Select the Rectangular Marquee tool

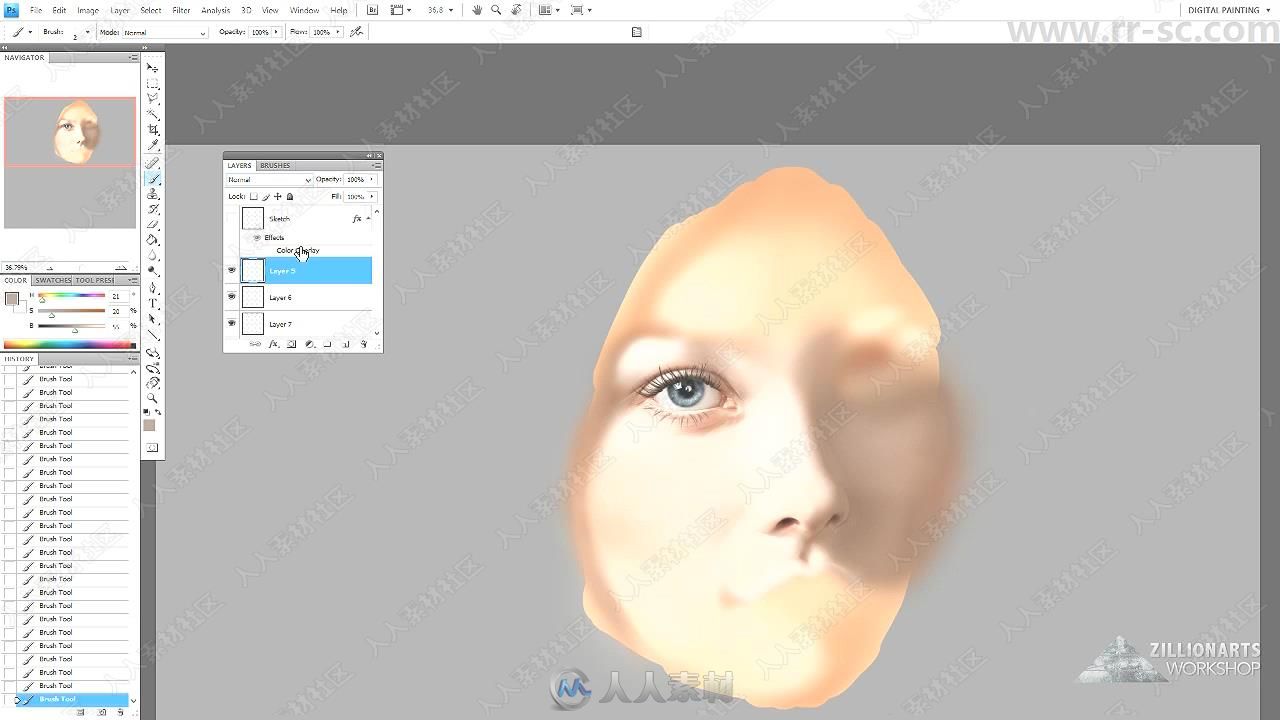(153, 82)
